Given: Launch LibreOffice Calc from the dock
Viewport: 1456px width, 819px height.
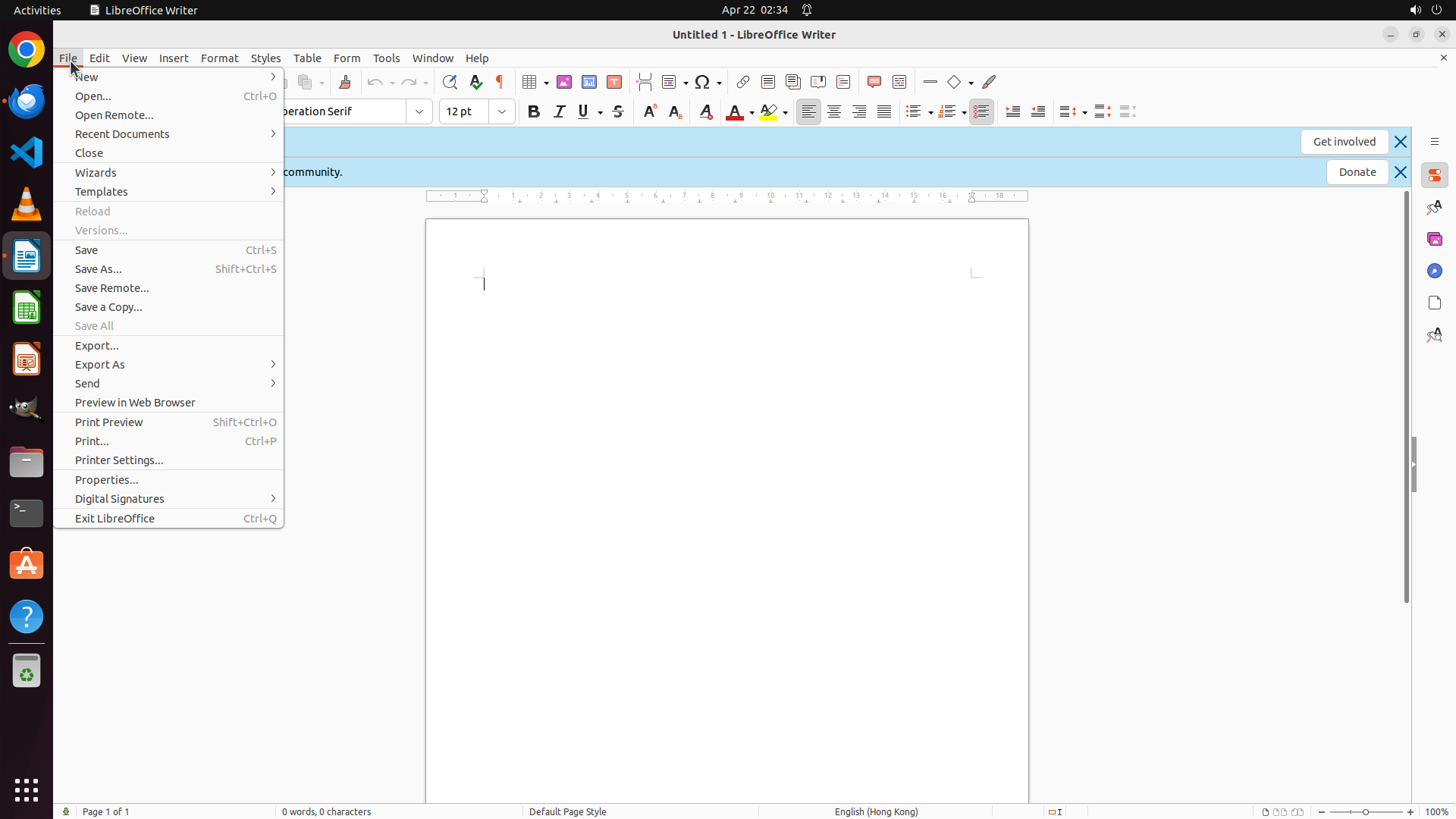Looking at the screenshot, I should (x=27, y=309).
